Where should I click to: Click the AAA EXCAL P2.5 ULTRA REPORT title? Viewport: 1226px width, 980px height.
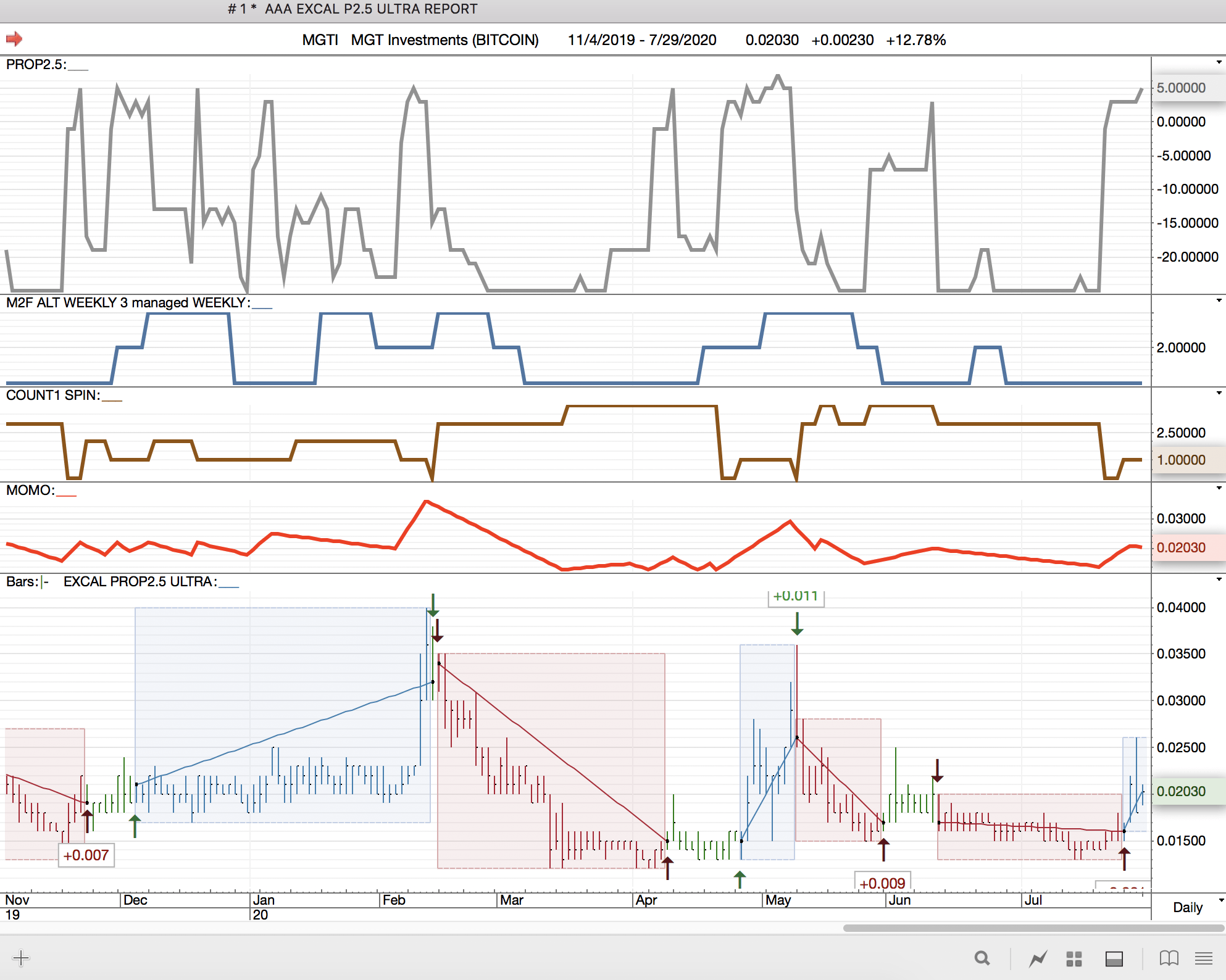pyautogui.click(x=370, y=9)
